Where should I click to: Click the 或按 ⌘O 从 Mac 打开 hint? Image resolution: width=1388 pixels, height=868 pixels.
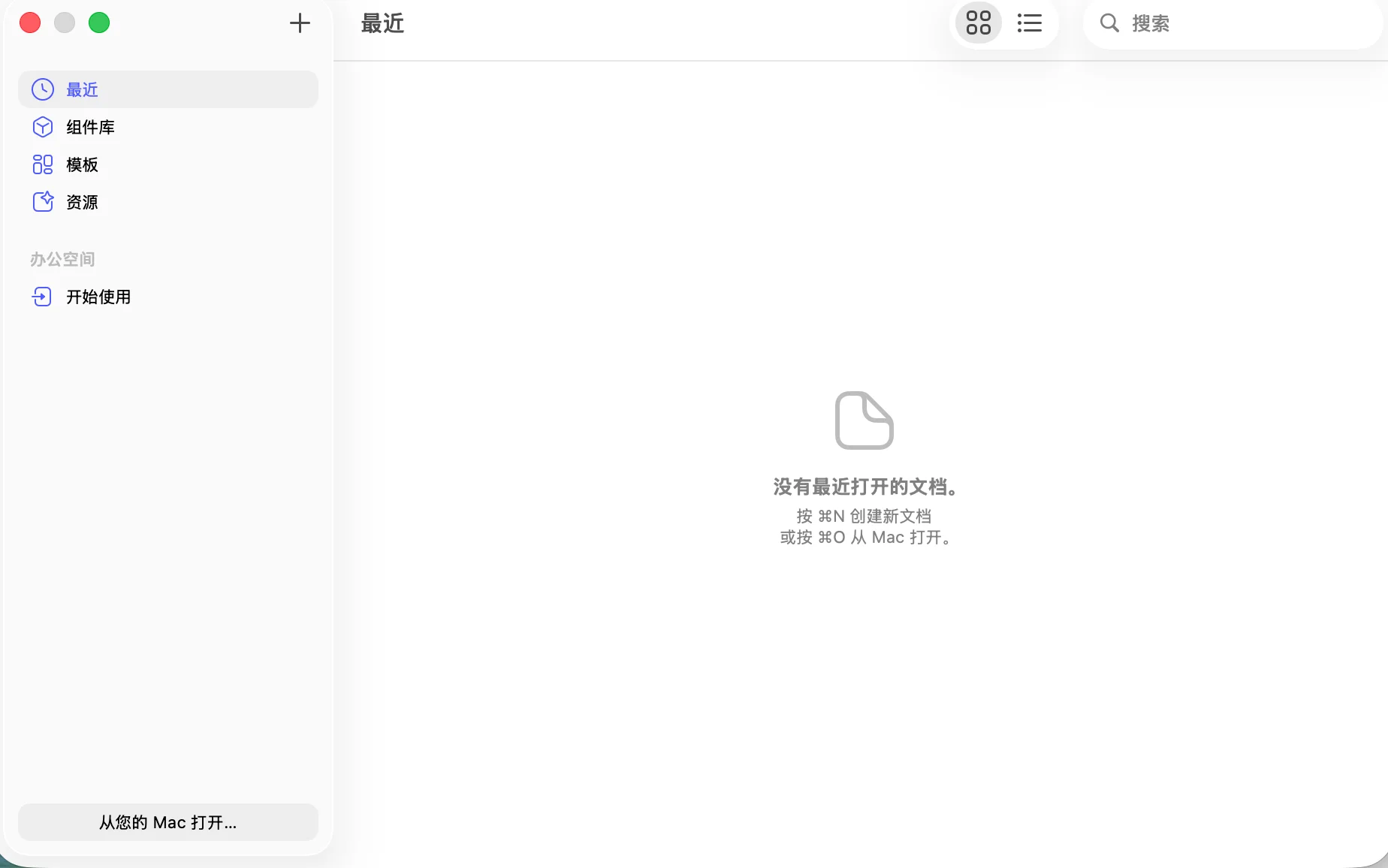click(x=865, y=537)
